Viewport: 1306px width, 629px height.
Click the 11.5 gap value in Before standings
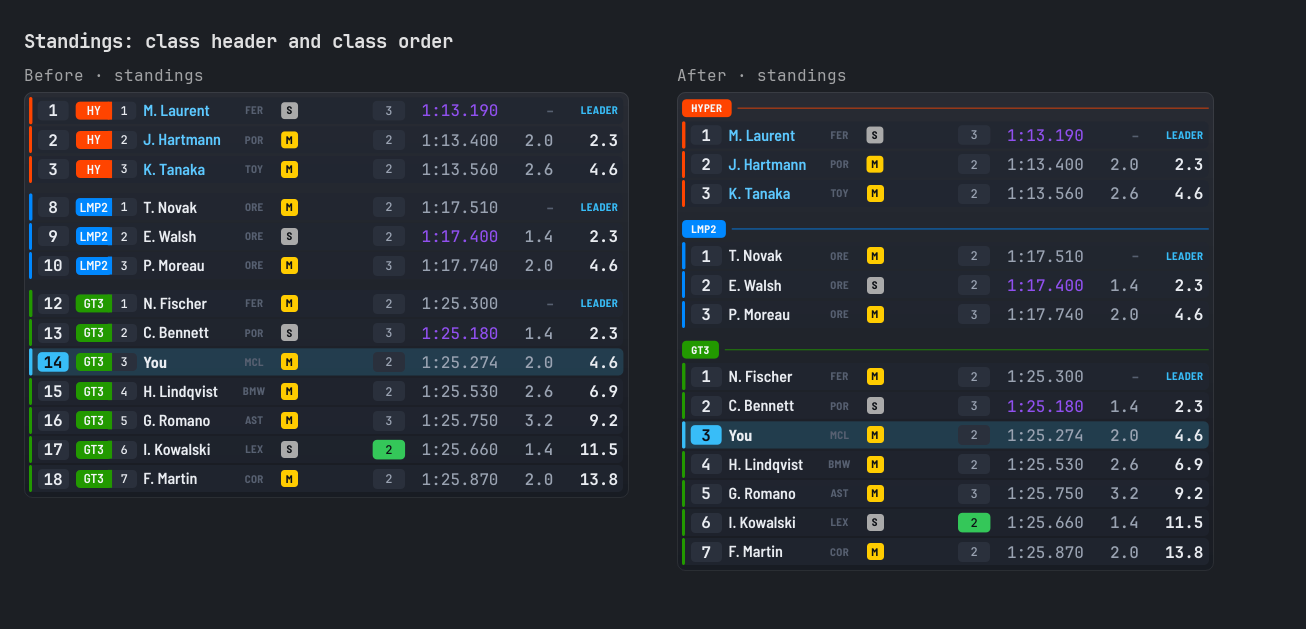point(599,450)
